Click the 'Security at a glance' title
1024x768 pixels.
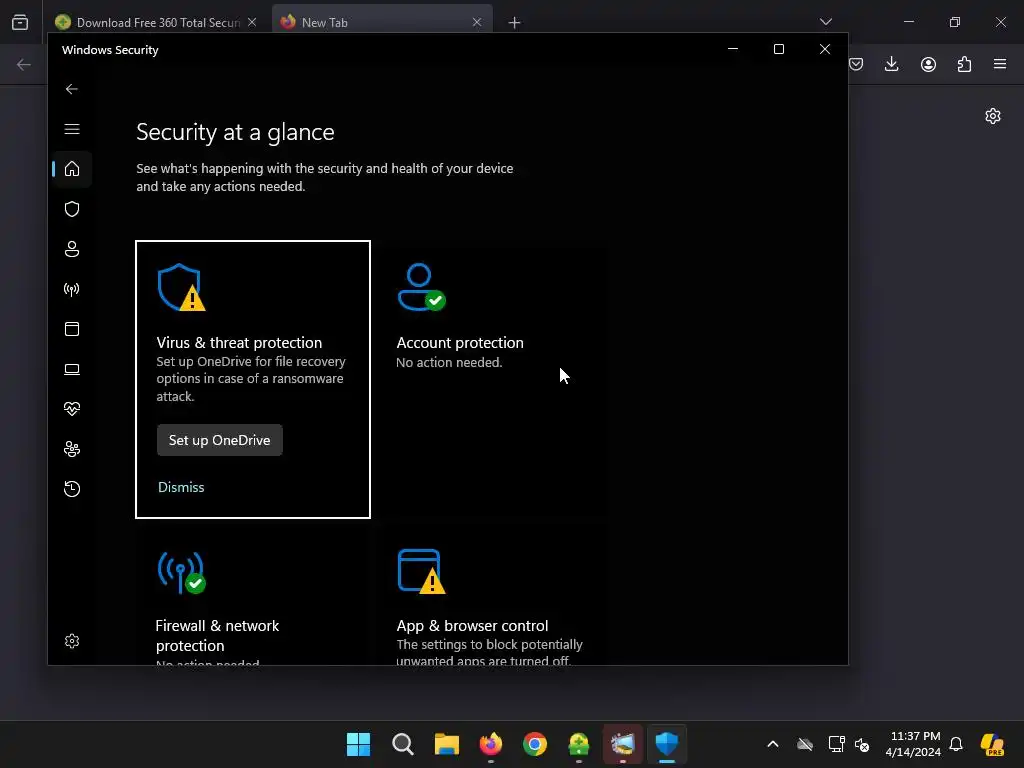click(235, 132)
